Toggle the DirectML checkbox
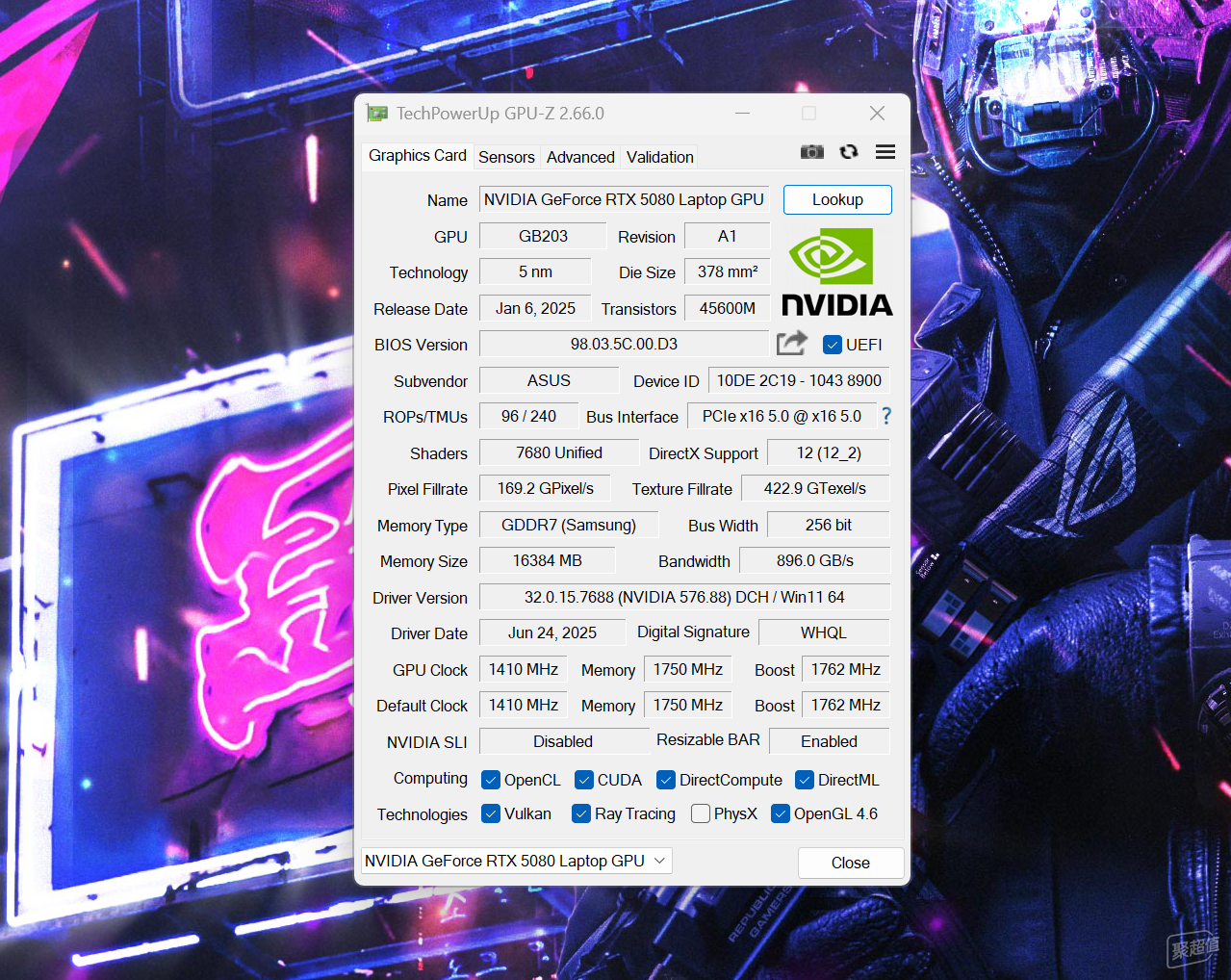Viewport: 1231px width, 980px height. point(805,780)
